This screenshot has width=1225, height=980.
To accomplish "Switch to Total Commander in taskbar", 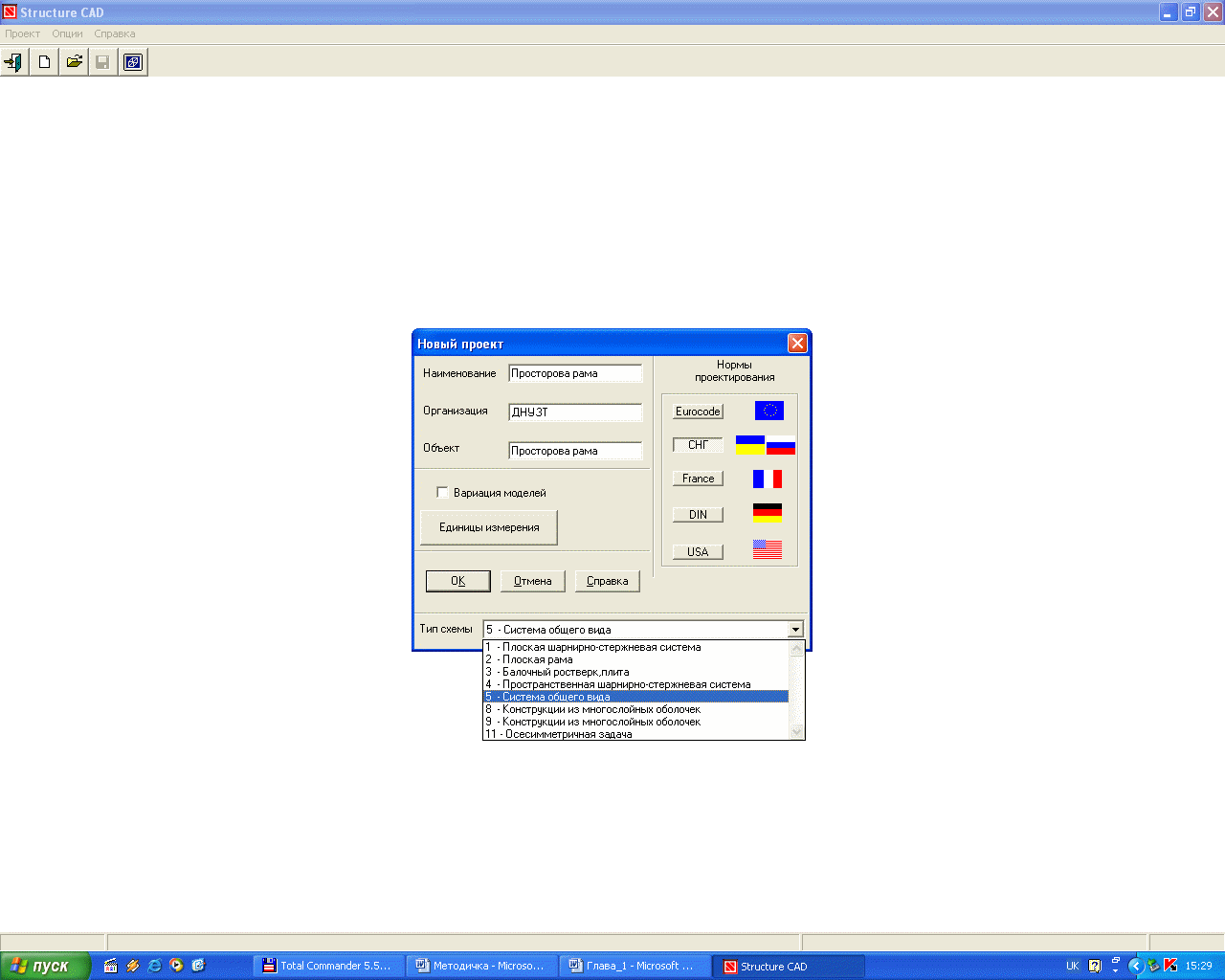I will [x=330, y=966].
